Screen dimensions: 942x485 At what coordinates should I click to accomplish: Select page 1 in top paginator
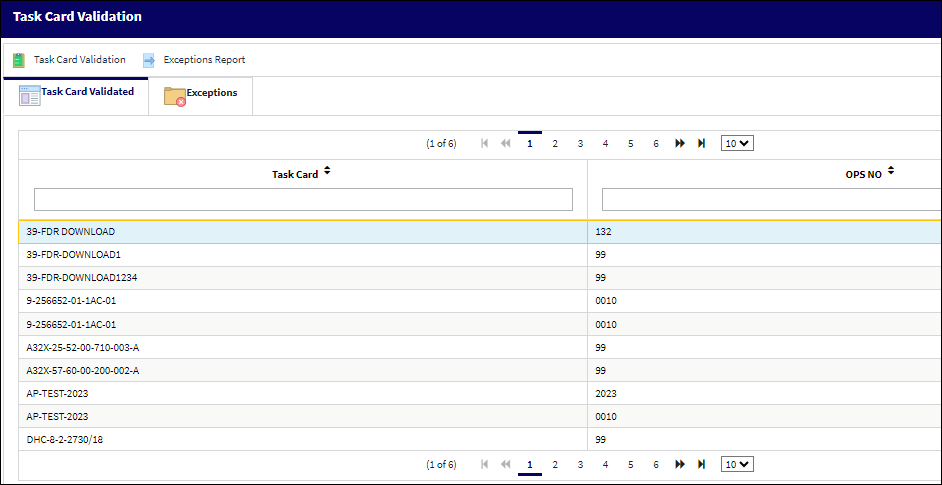point(530,144)
